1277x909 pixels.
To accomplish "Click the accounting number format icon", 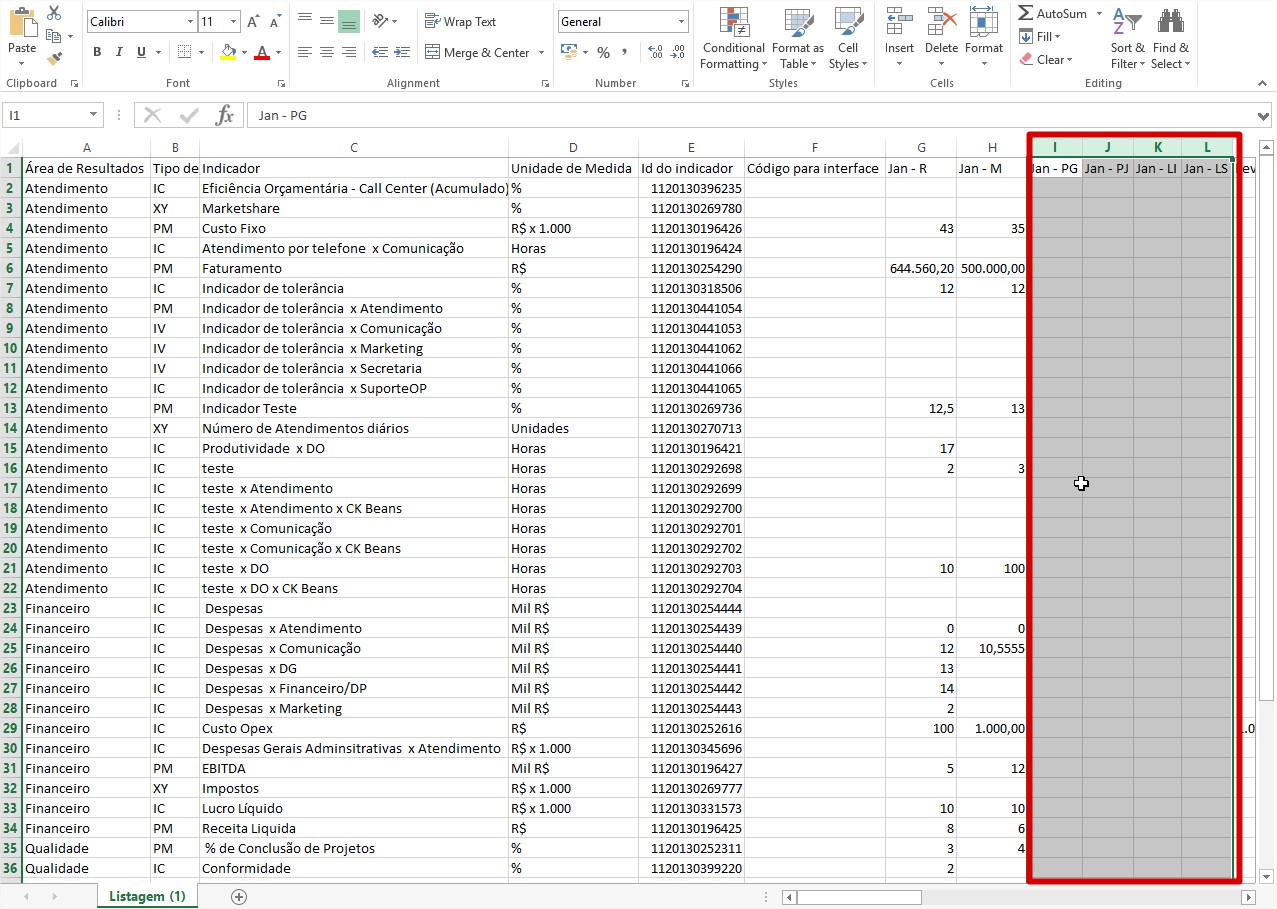I will pyautogui.click(x=568, y=52).
